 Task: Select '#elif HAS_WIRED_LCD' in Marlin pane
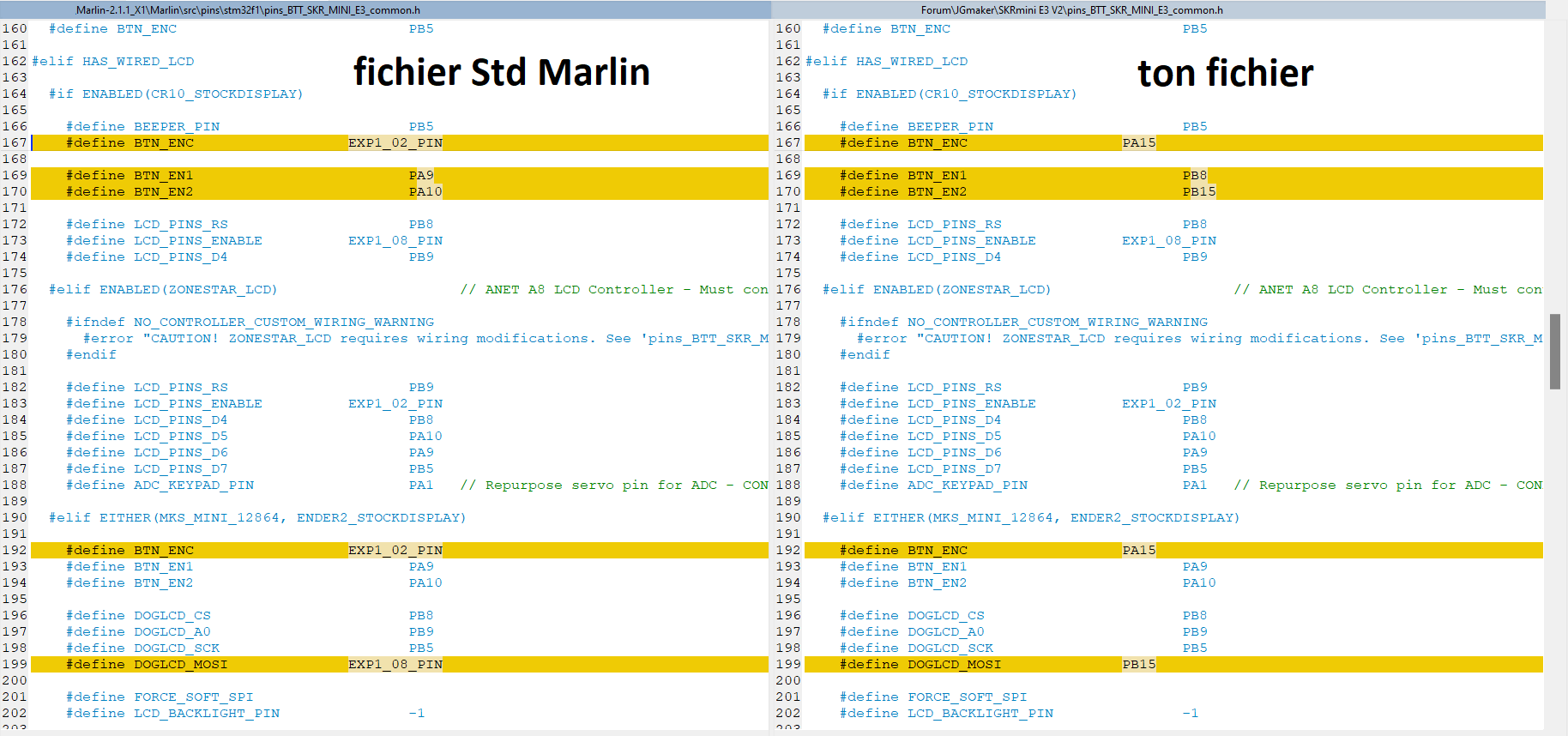[113, 62]
